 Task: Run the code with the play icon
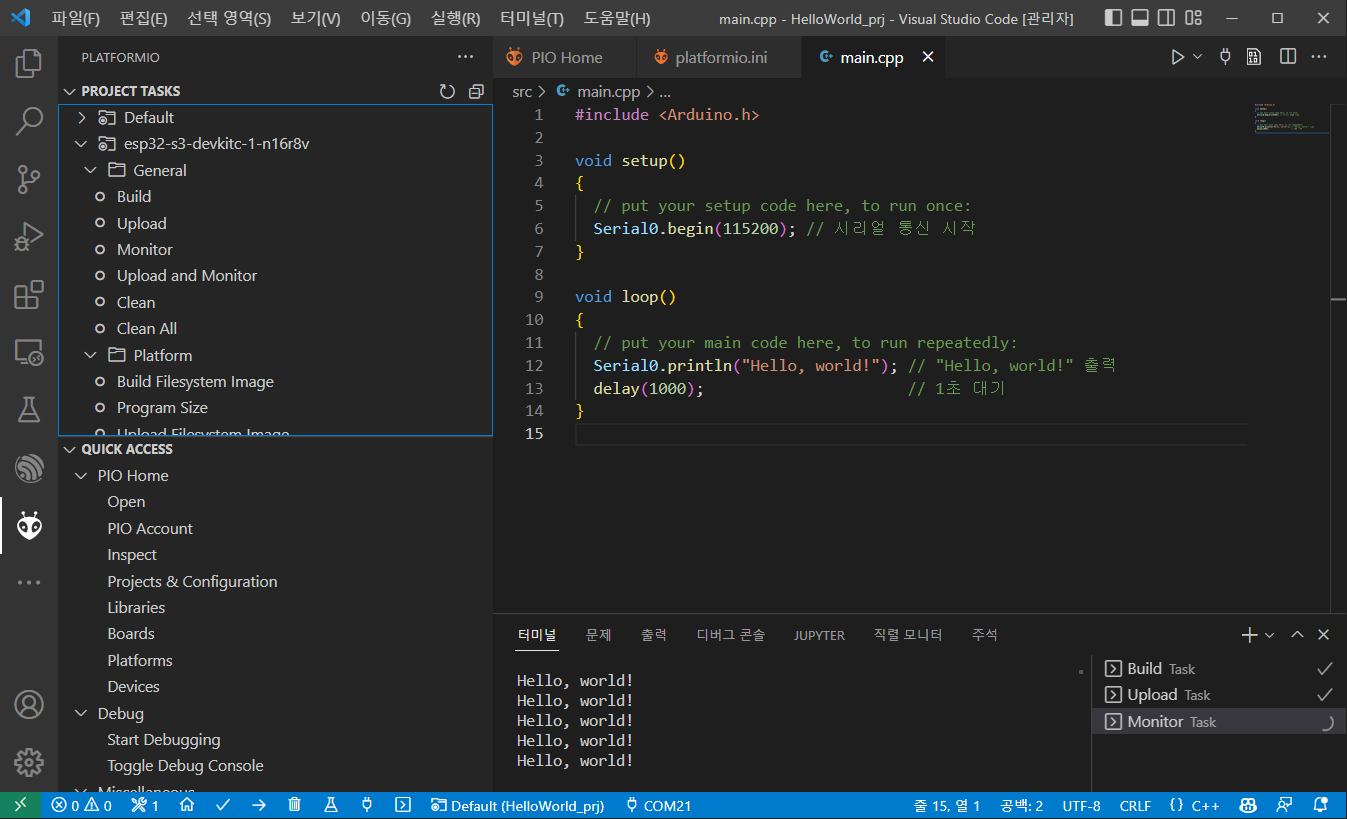(x=1178, y=57)
